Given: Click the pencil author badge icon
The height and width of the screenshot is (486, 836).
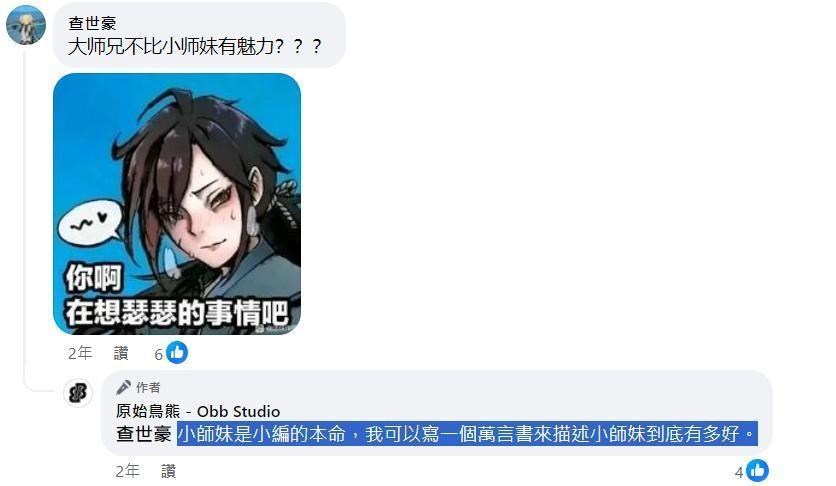Looking at the screenshot, I should tap(123, 387).
